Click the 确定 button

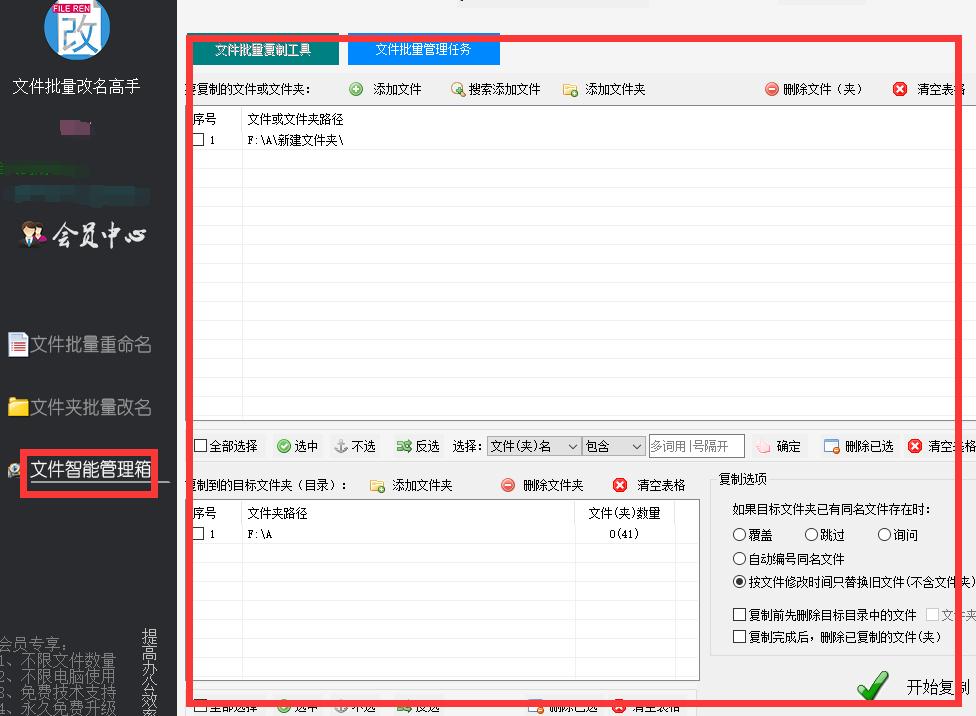coord(779,446)
